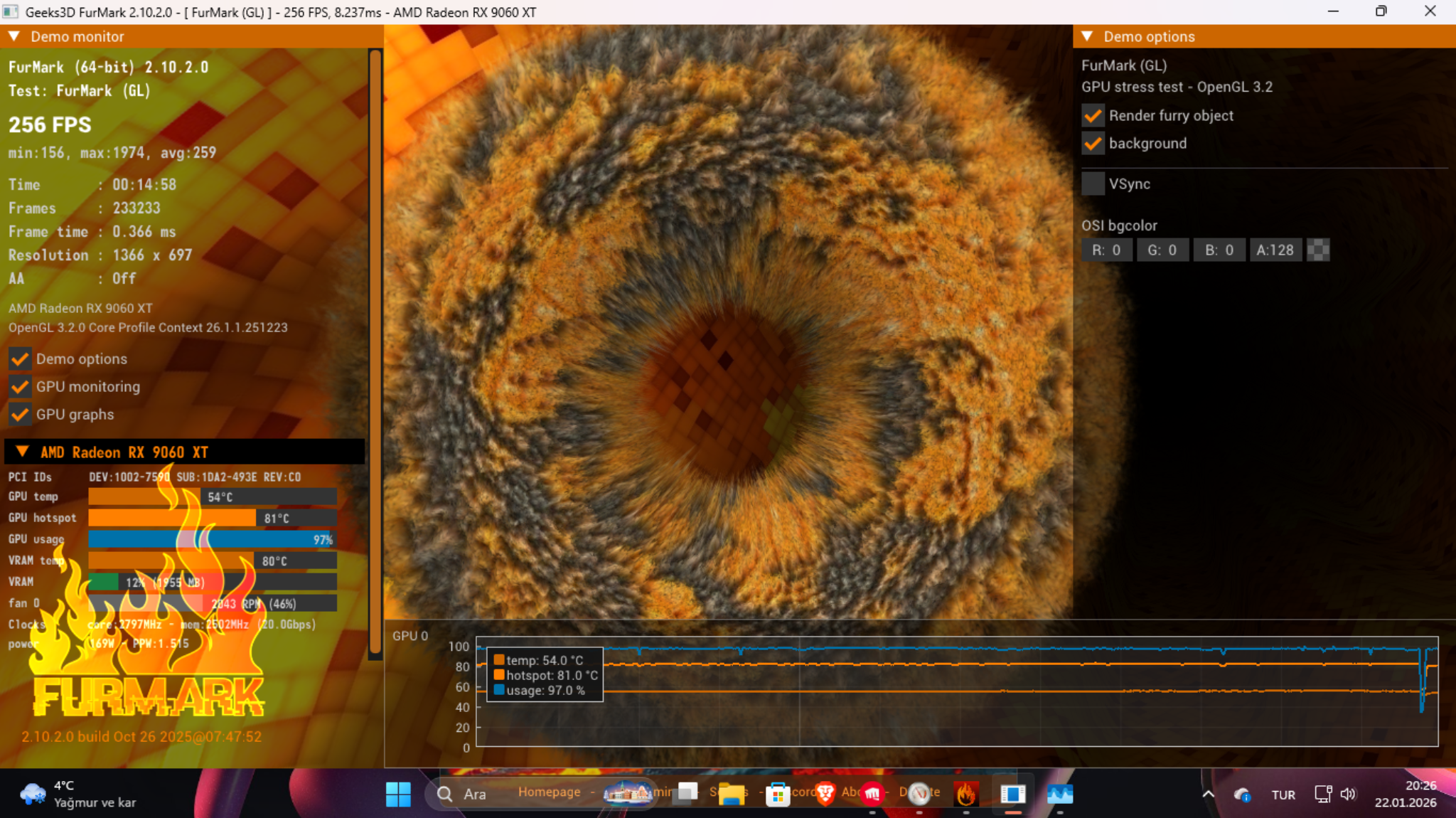
Task: Show hidden tray icons chevron
Action: 1208,794
